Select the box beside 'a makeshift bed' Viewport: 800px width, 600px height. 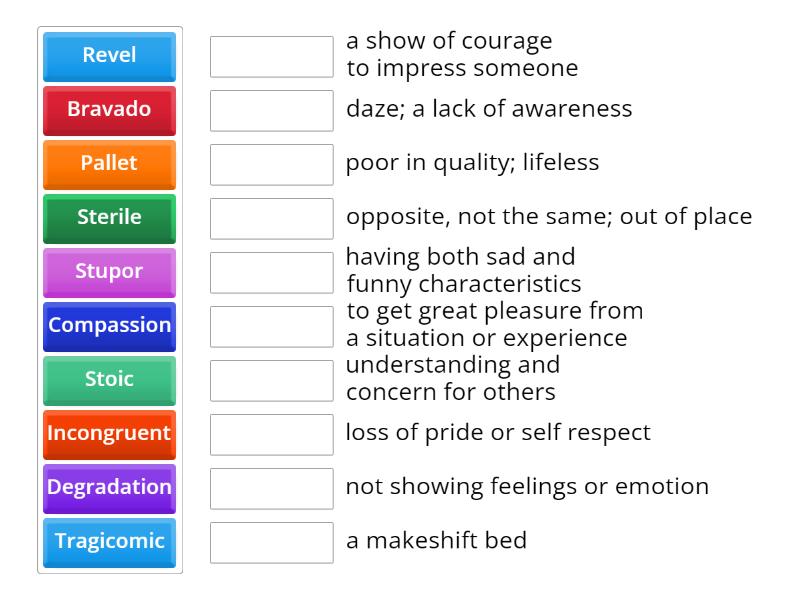[272, 543]
